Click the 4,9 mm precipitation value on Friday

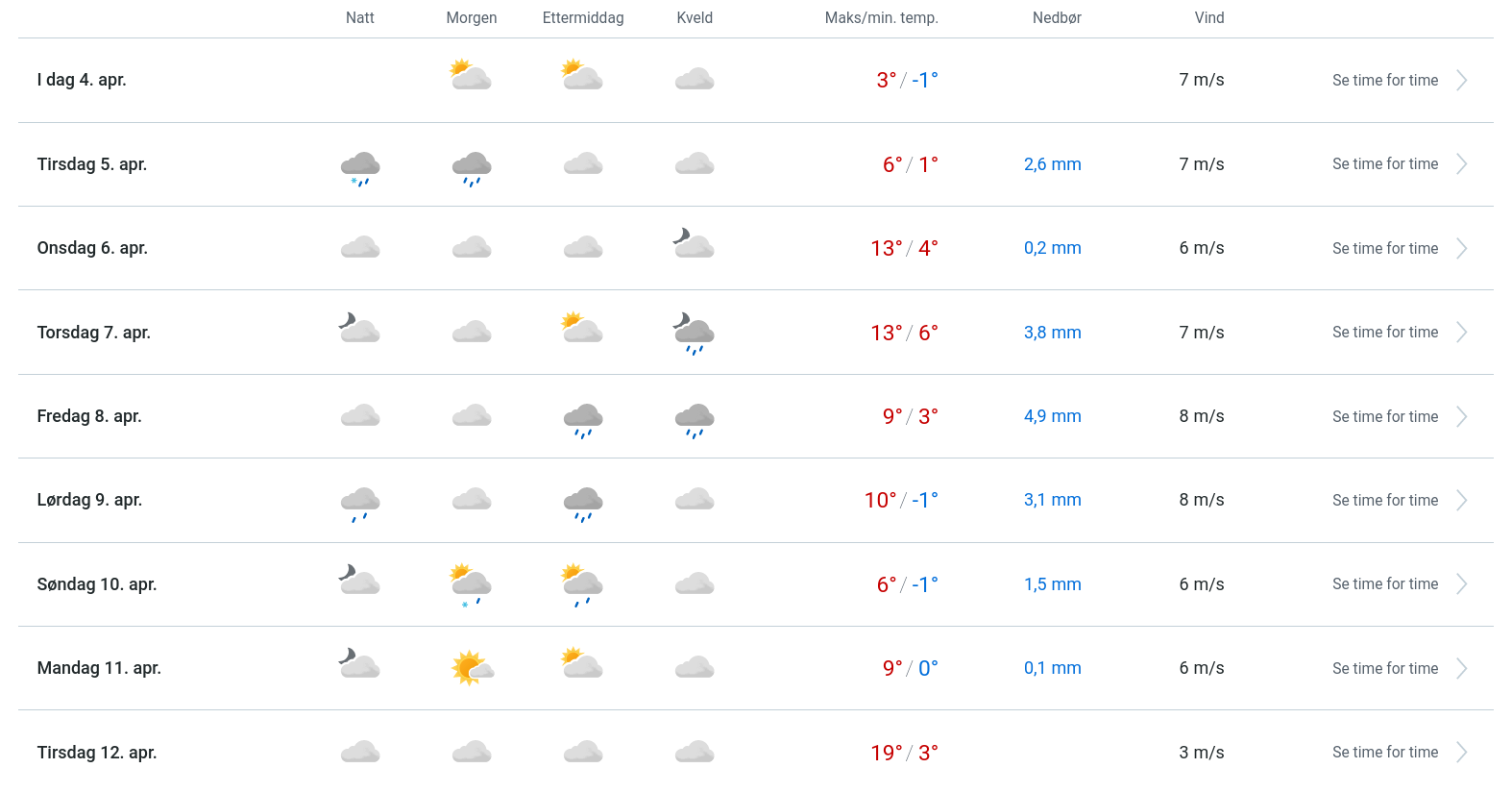tap(1052, 416)
